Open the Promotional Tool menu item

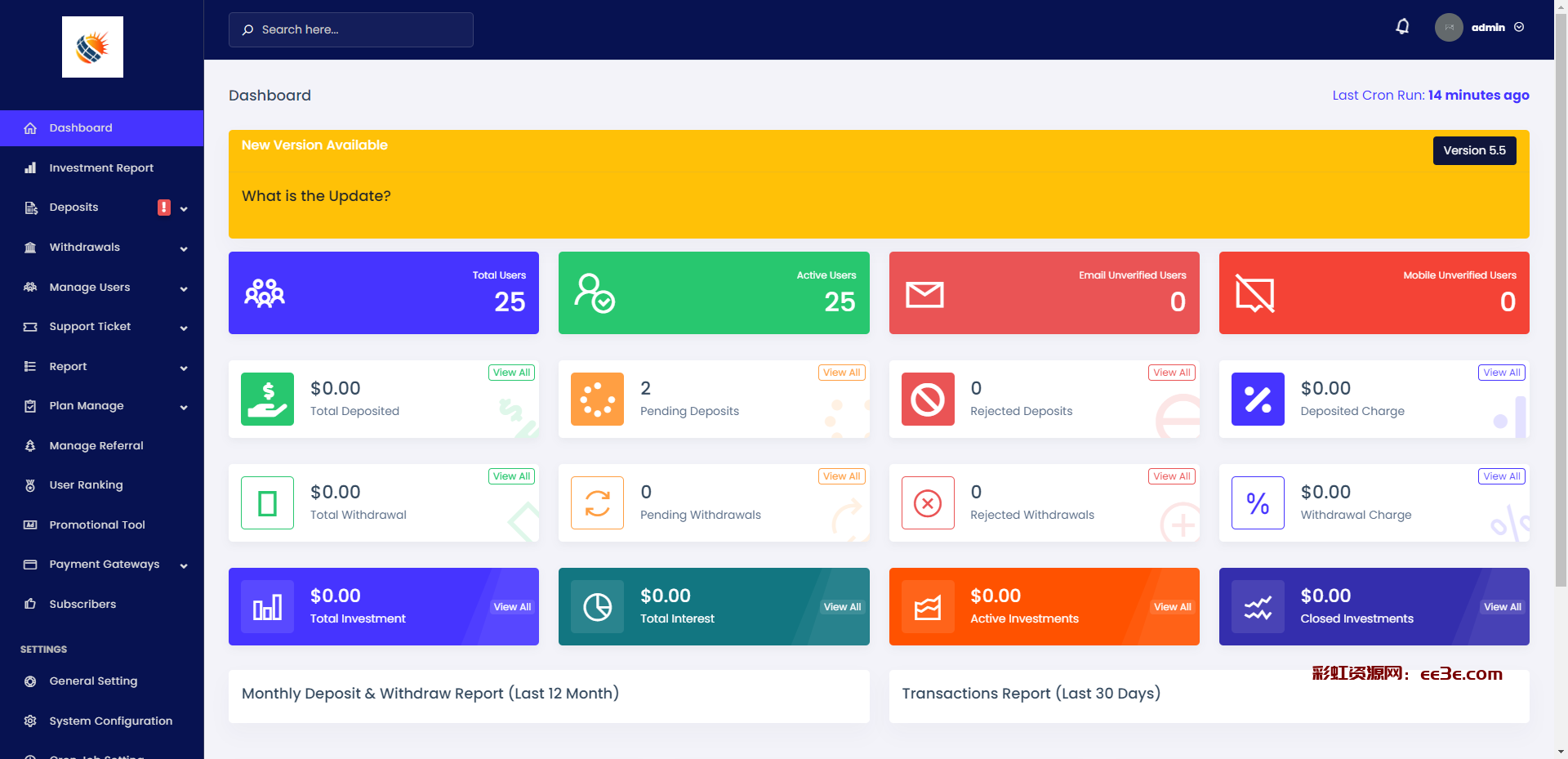tap(101, 525)
